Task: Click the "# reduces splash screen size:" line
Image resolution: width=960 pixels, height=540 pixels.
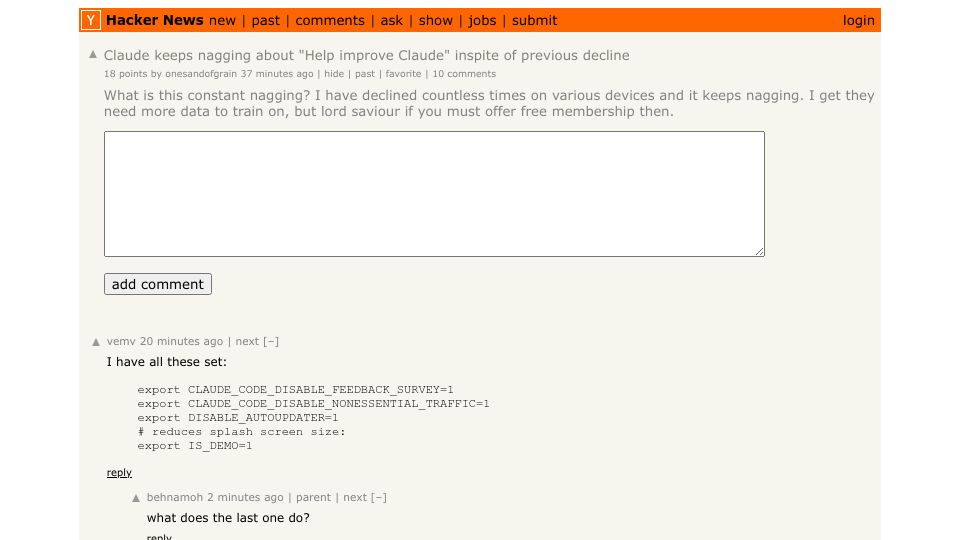Action: [241, 432]
